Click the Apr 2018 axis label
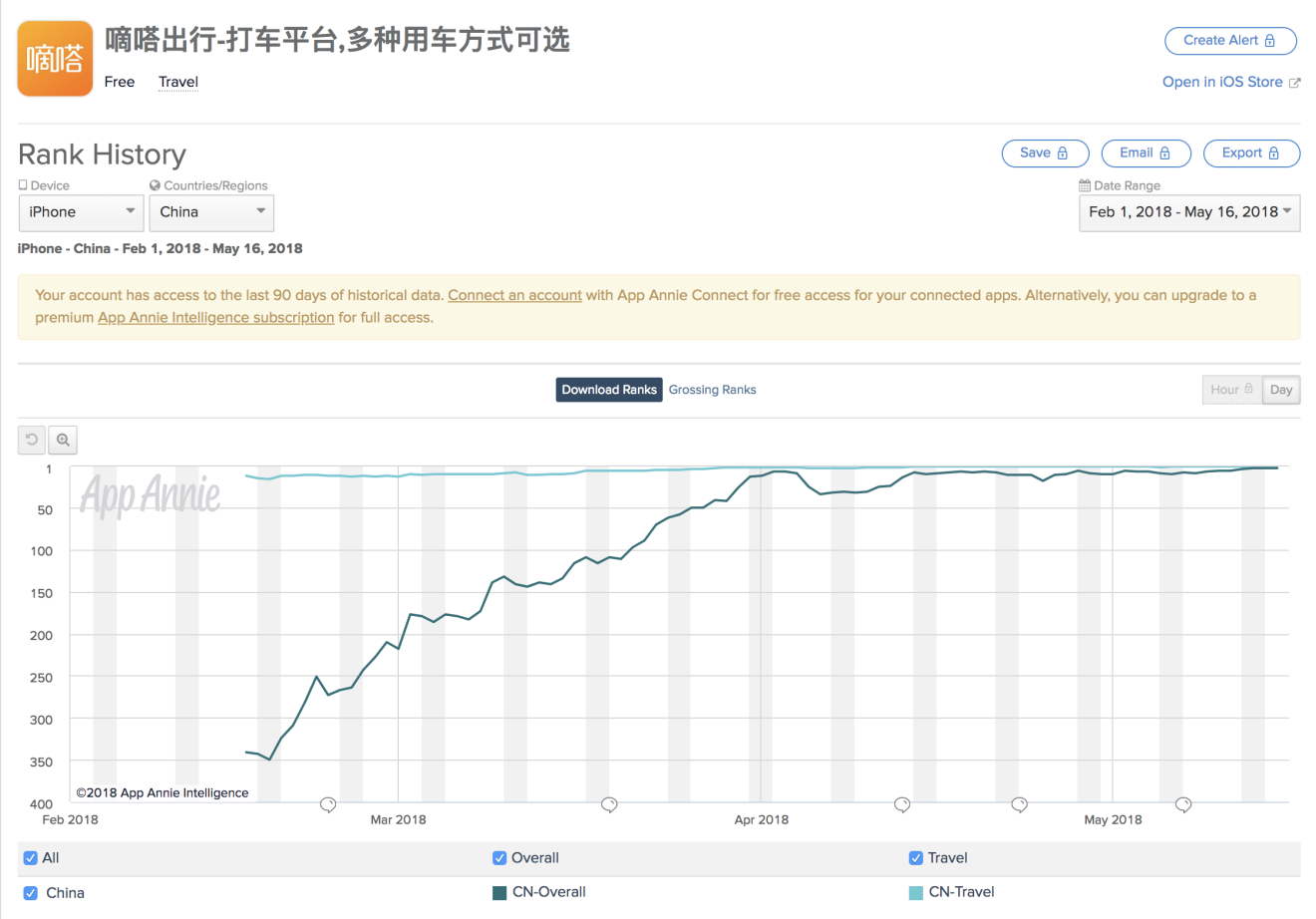 (761, 819)
